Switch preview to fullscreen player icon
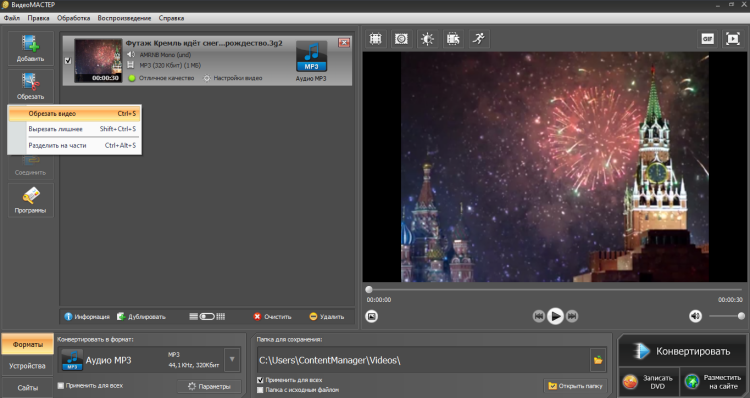The height and width of the screenshot is (398, 750). (733, 39)
